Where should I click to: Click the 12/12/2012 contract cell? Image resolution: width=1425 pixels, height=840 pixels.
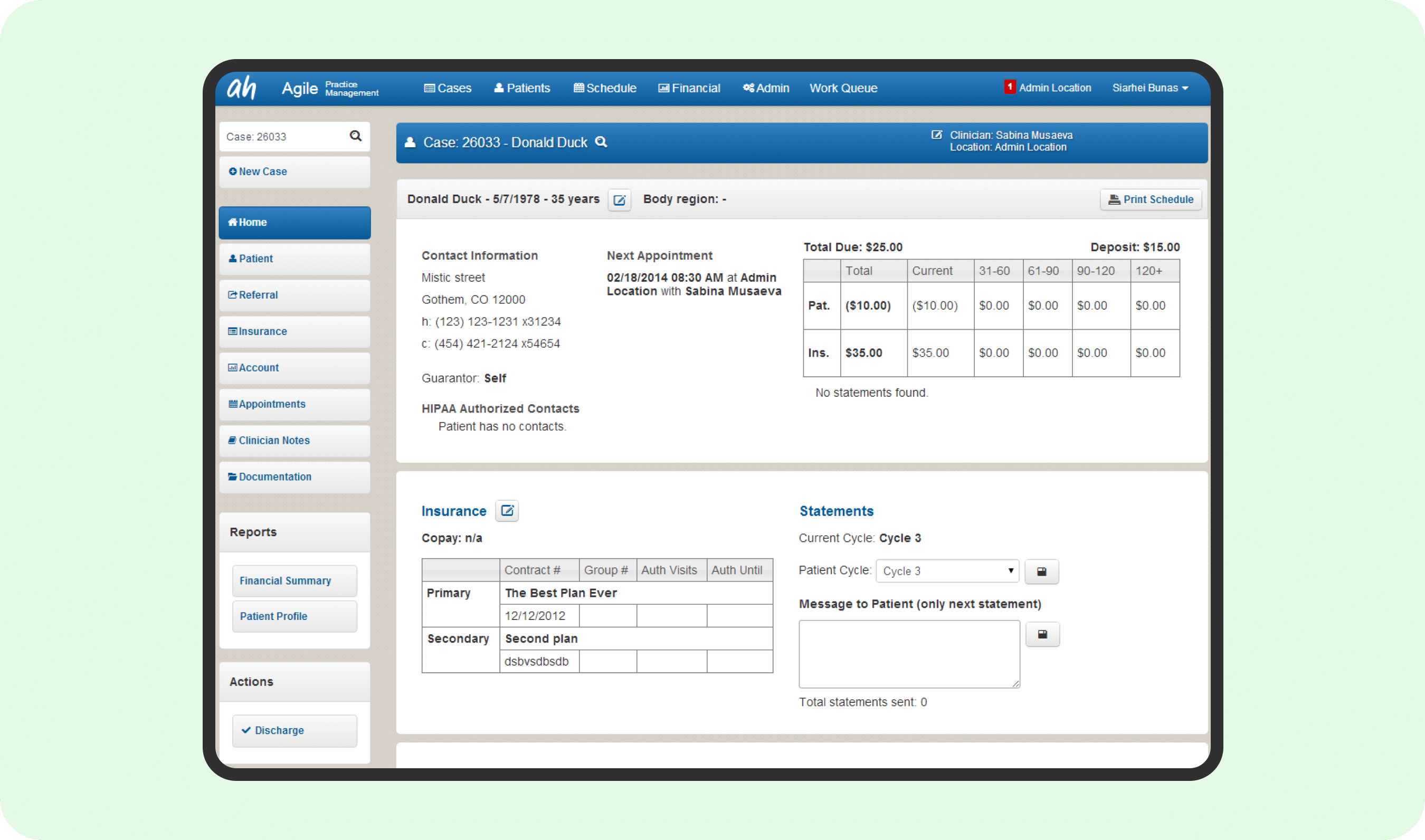539,616
